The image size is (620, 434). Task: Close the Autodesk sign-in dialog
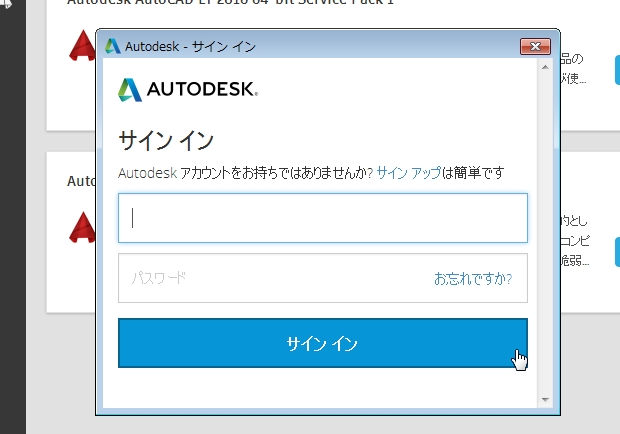(x=535, y=47)
